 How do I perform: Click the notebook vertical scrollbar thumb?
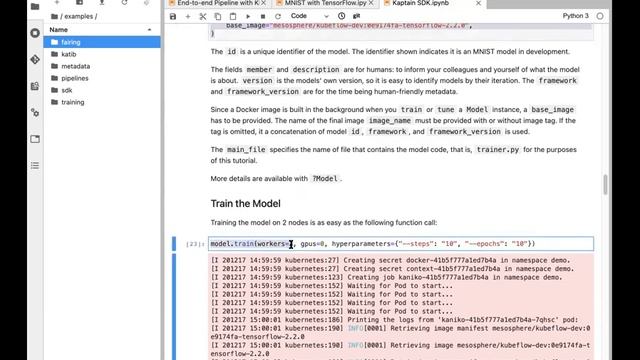coord(605,184)
